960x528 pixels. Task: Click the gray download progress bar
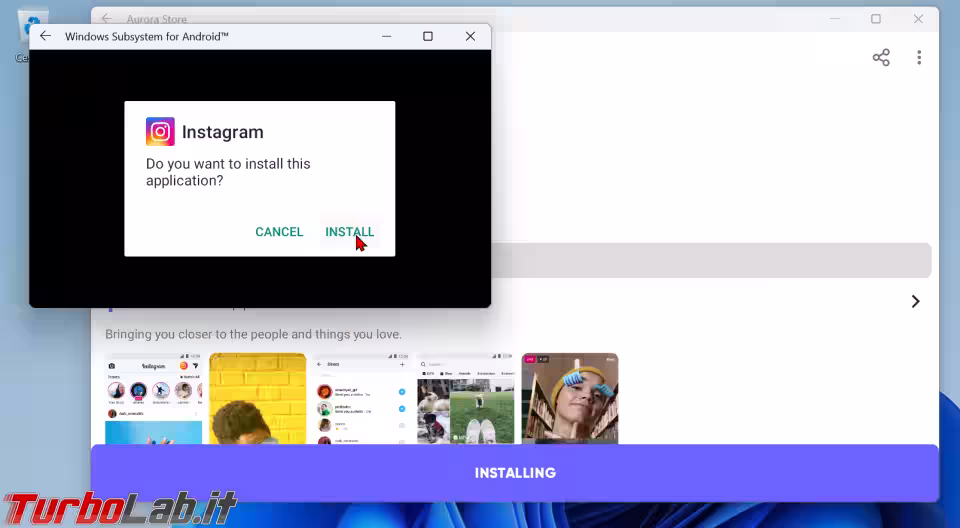coord(710,260)
